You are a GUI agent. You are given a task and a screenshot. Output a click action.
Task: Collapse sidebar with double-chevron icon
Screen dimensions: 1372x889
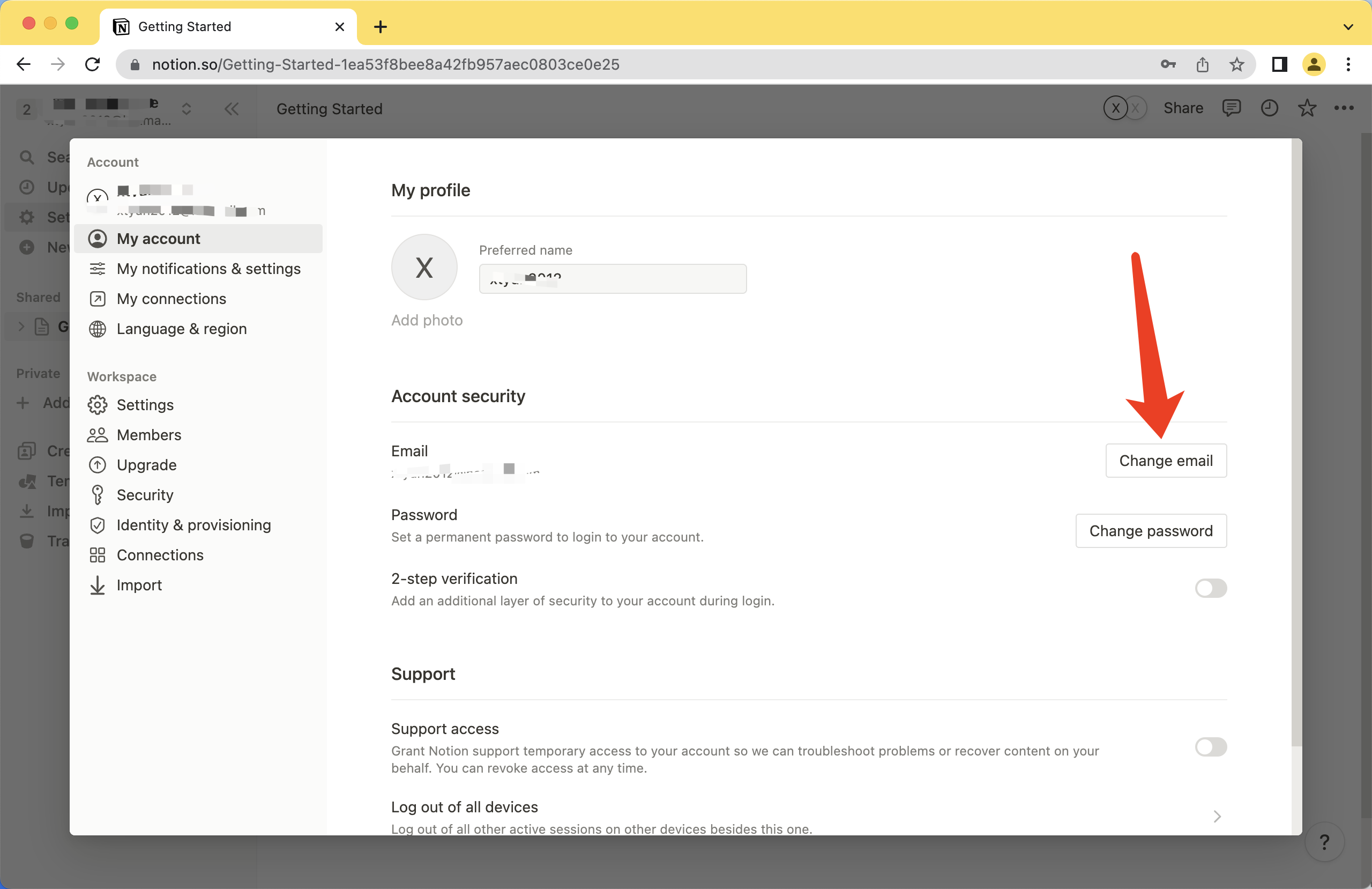[x=231, y=109]
